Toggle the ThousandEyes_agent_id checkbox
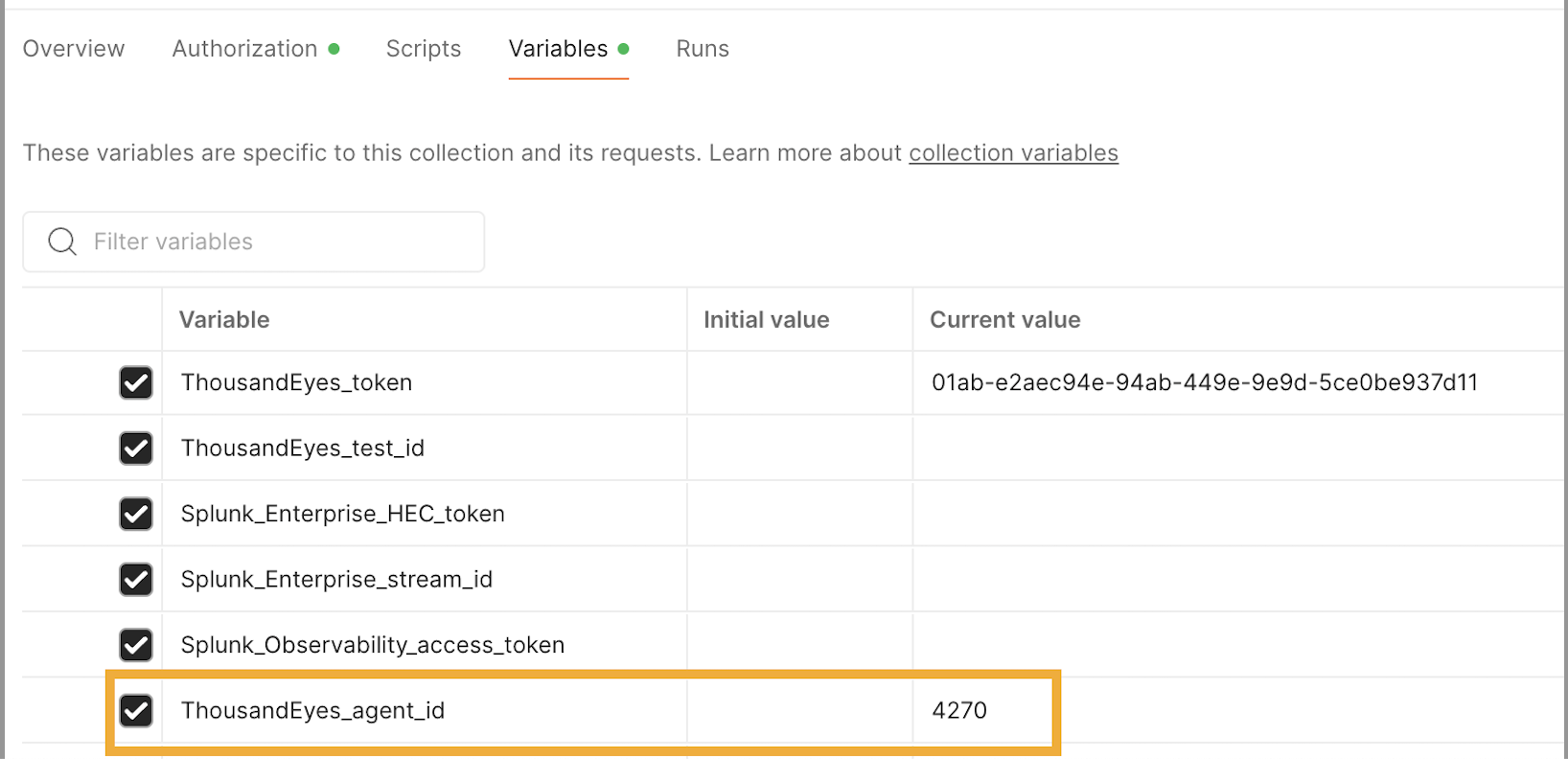Image resolution: width=1568 pixels, height=759 pixels. (136, 710)
